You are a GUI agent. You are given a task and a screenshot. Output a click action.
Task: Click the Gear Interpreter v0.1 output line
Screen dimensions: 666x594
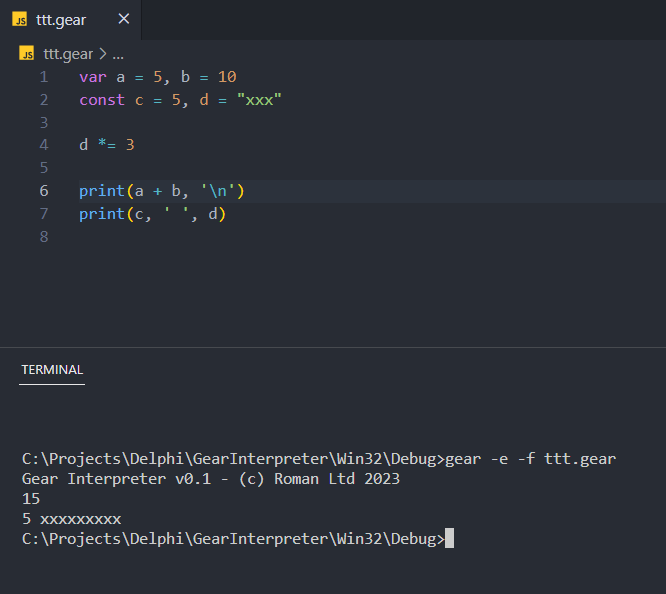pos(210,478)
